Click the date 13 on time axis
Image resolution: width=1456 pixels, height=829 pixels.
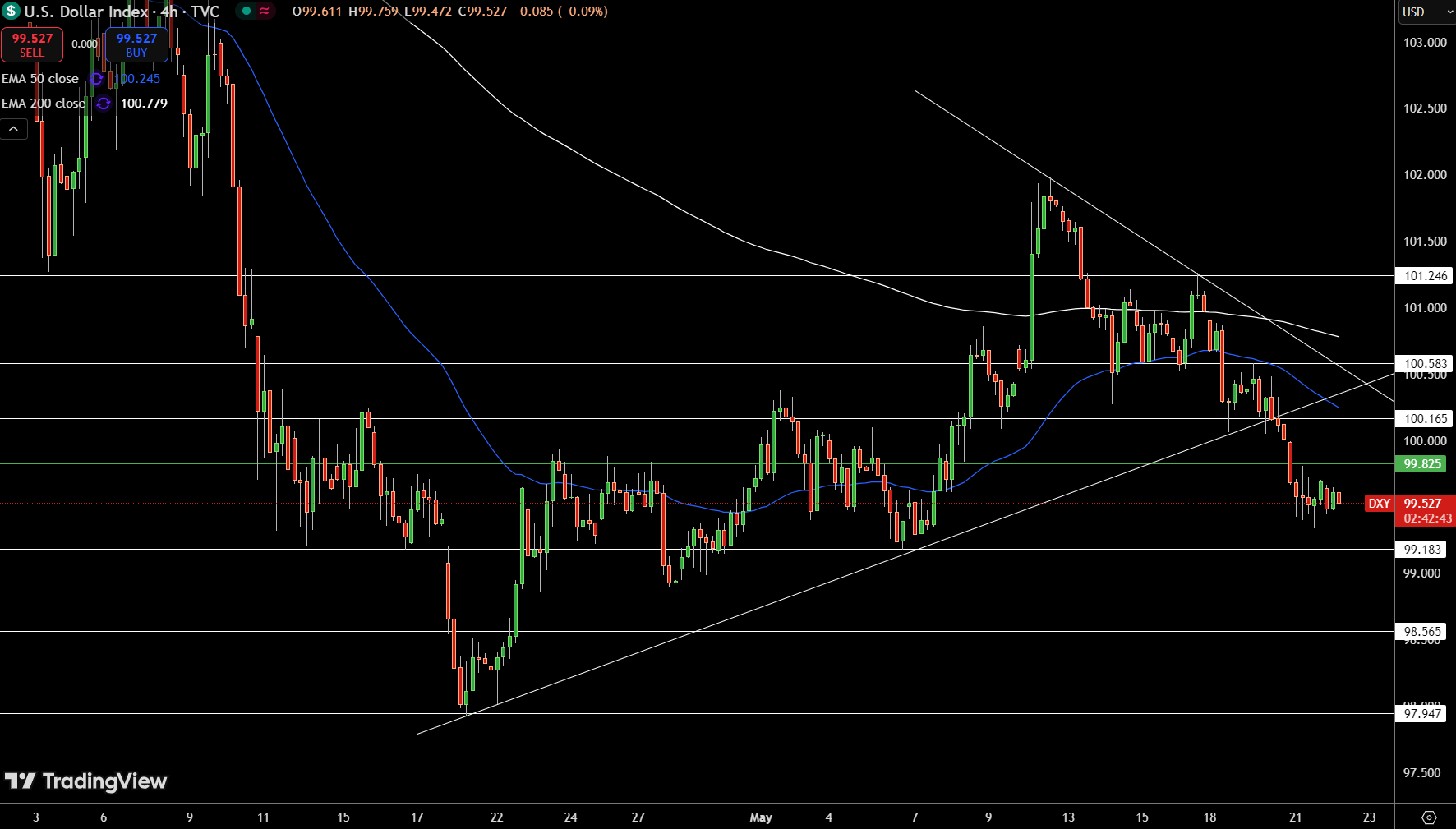point(1068,817)
